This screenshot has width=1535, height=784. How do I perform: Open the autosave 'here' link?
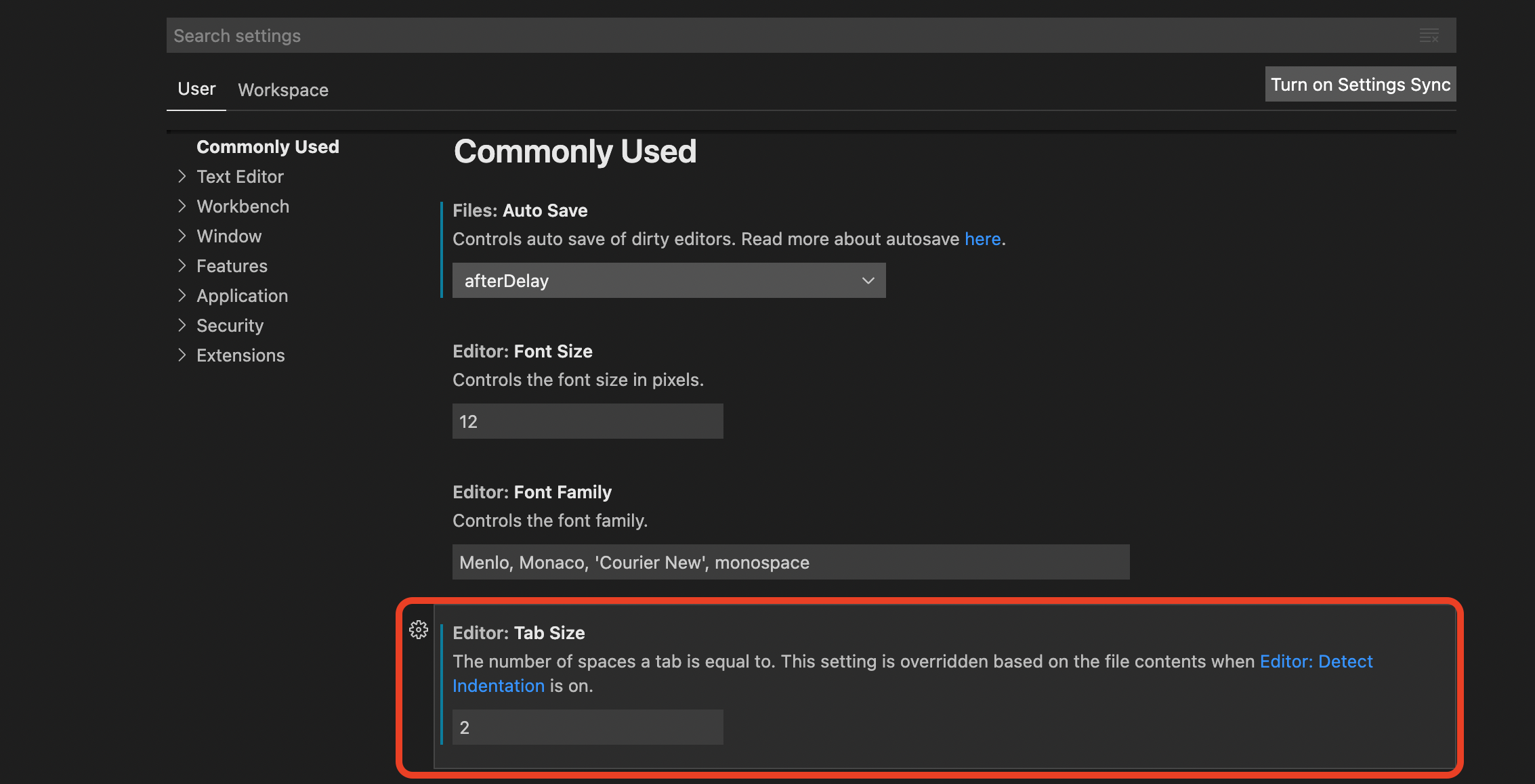pos(982,239)
